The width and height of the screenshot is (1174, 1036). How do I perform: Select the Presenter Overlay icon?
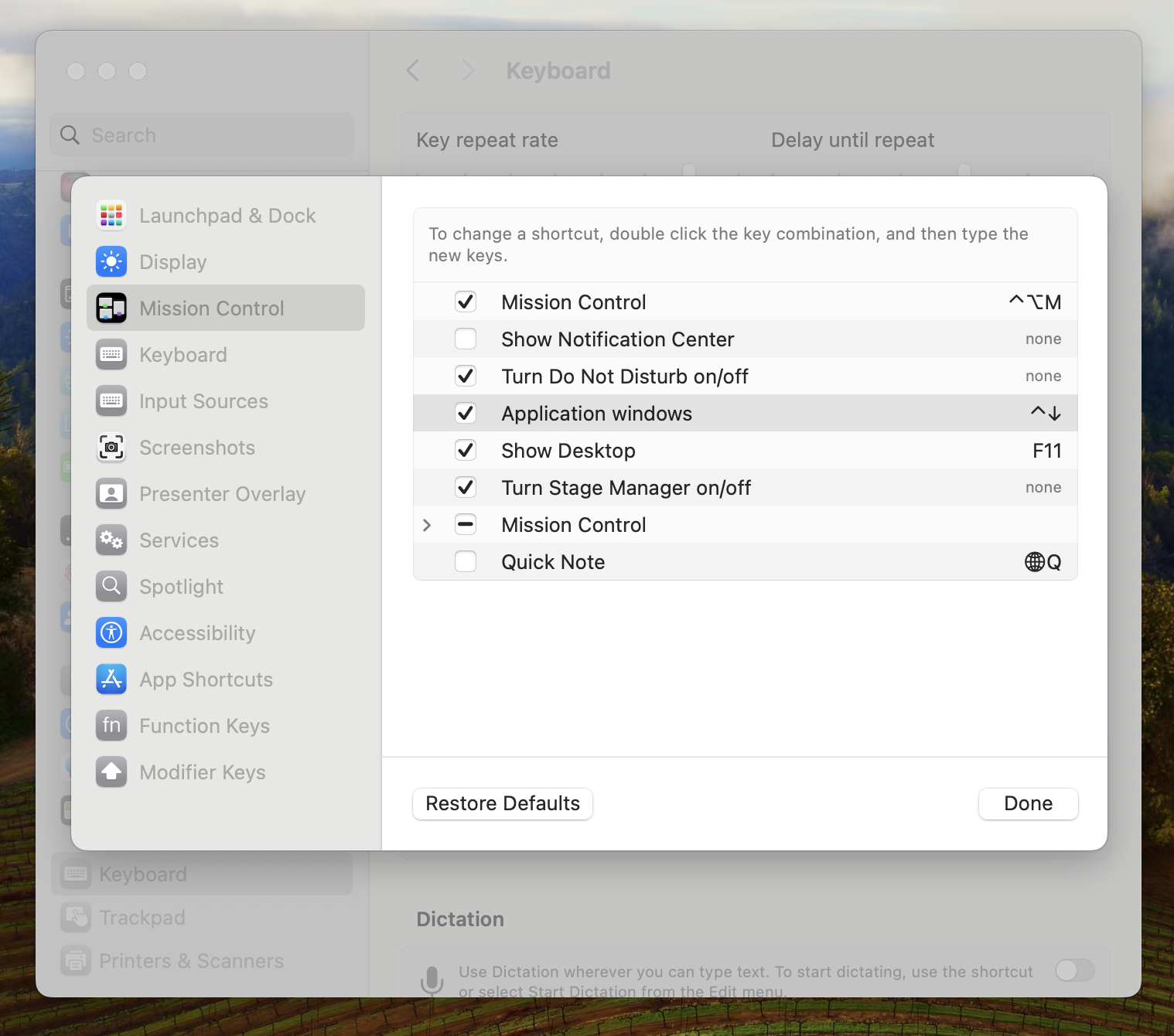111,493
